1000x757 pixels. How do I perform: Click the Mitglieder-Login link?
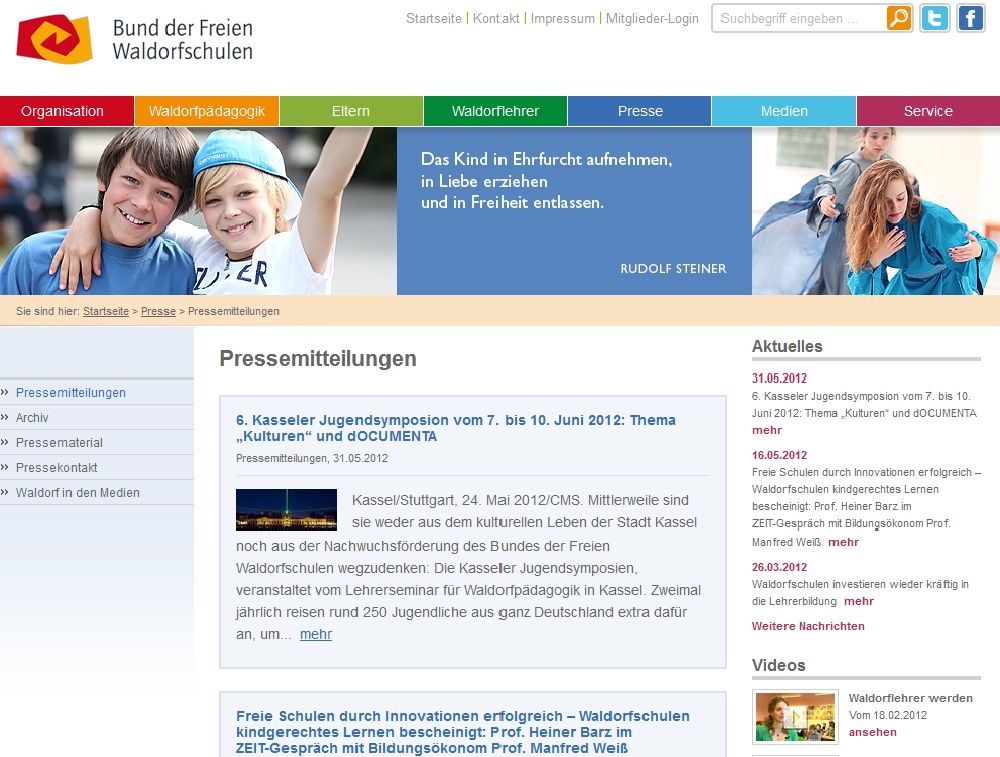(x=652, y=19)
